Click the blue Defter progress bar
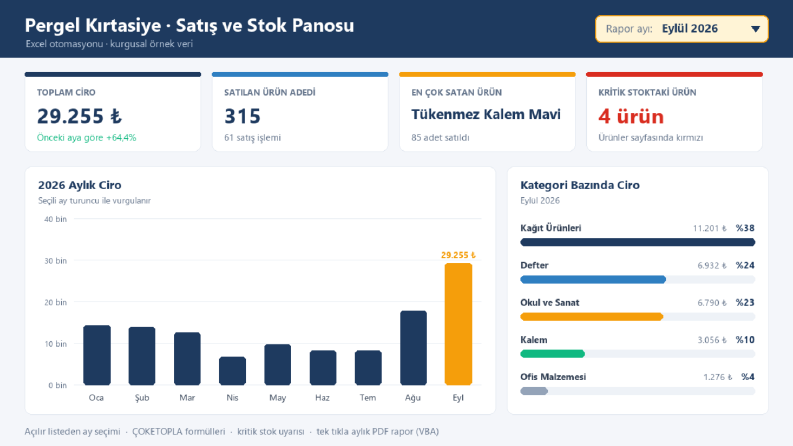 click(593, 280)
